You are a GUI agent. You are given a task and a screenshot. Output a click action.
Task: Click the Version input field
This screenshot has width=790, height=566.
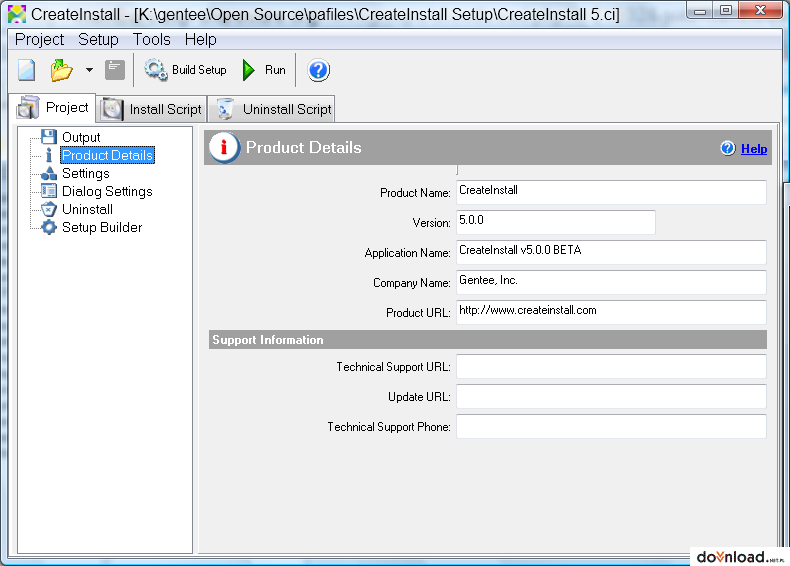click(556, 222)
